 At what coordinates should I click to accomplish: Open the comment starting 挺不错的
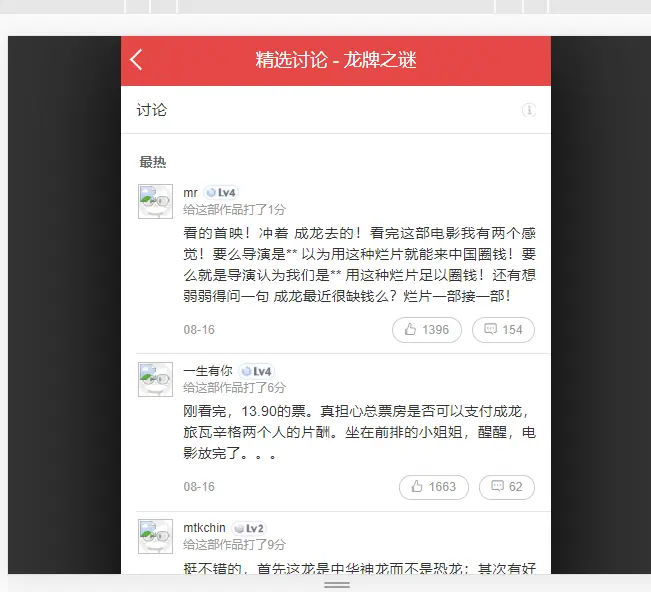(360, 568)
